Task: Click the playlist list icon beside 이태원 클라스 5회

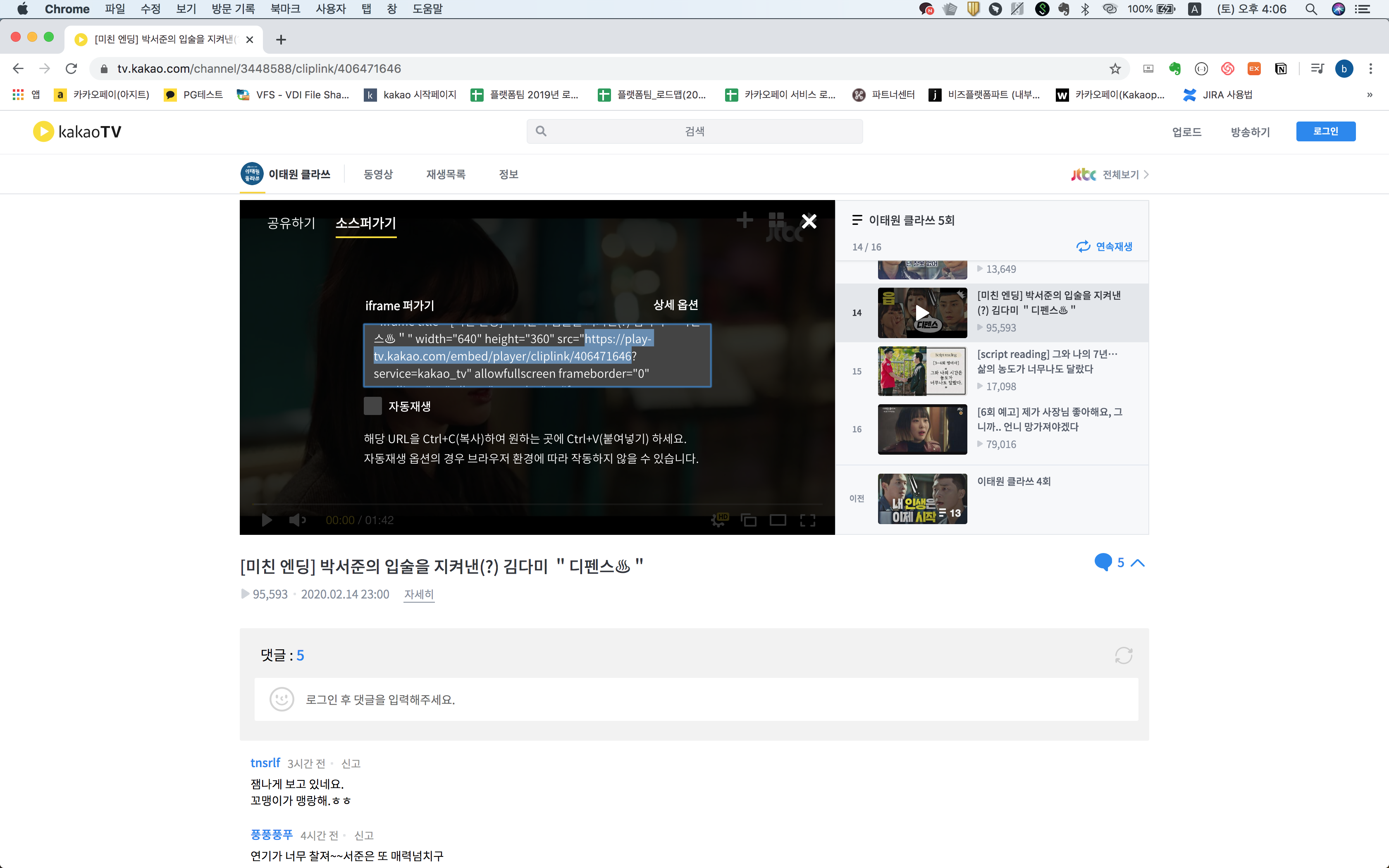Action: 857,220
